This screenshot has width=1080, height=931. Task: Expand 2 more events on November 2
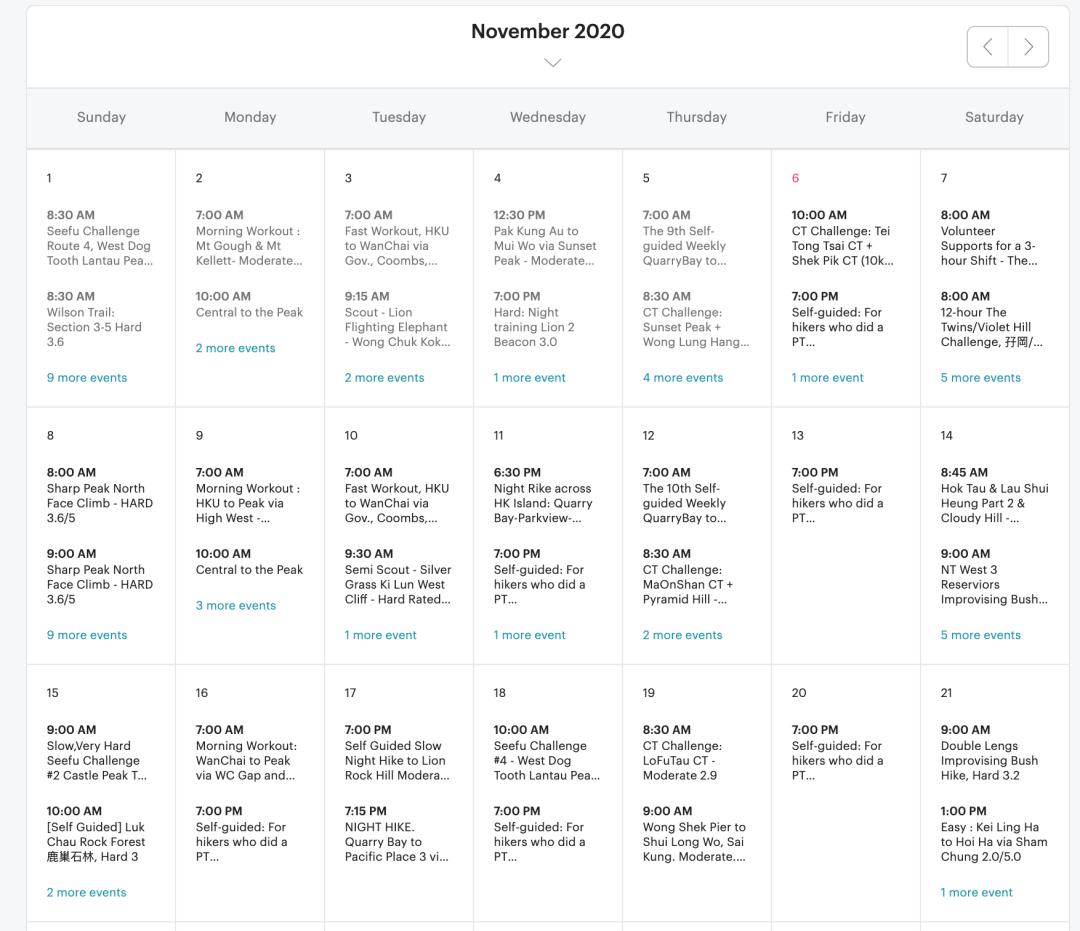(235, 348)
